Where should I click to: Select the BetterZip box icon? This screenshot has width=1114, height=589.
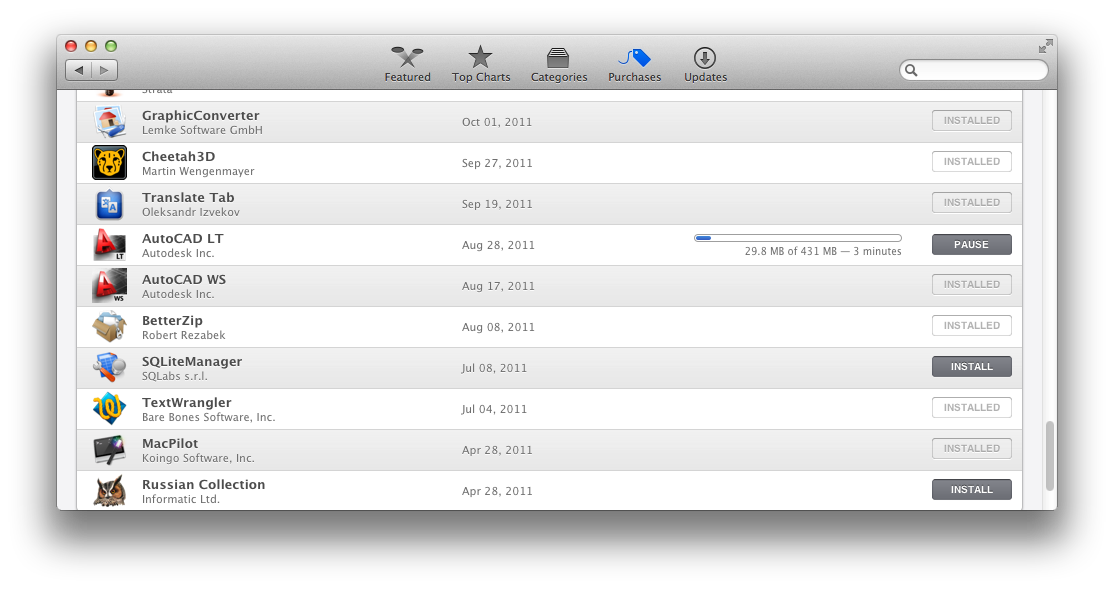click(109, 327)
